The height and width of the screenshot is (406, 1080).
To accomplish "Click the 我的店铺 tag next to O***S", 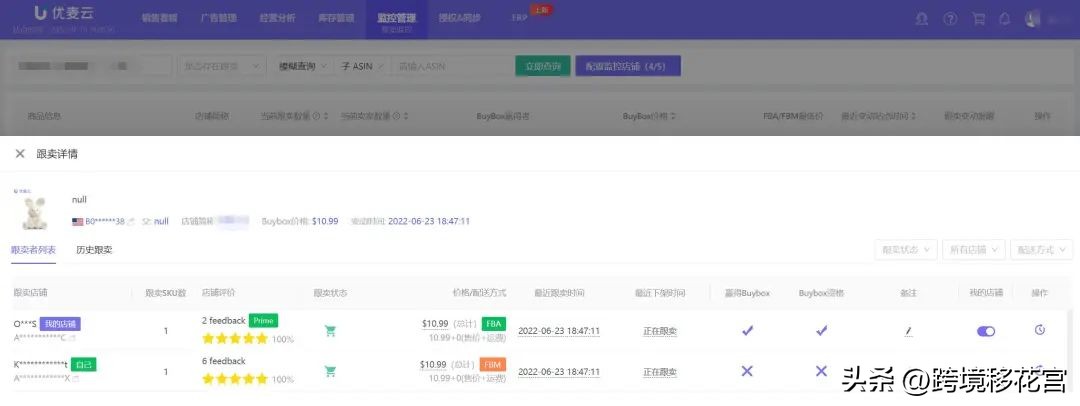I will pyautogui.click(x=61, y=324).
